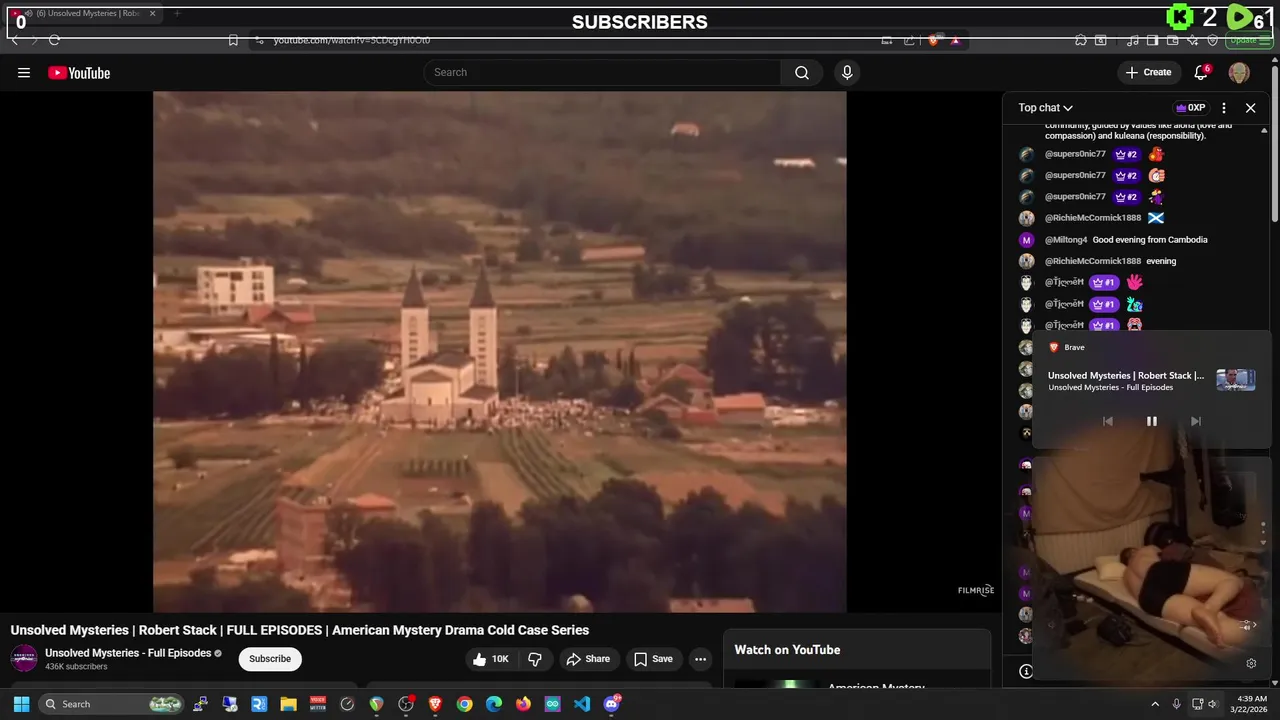1280x720 pixels.
Task: Open the Create button
Action: point(1148,72)
